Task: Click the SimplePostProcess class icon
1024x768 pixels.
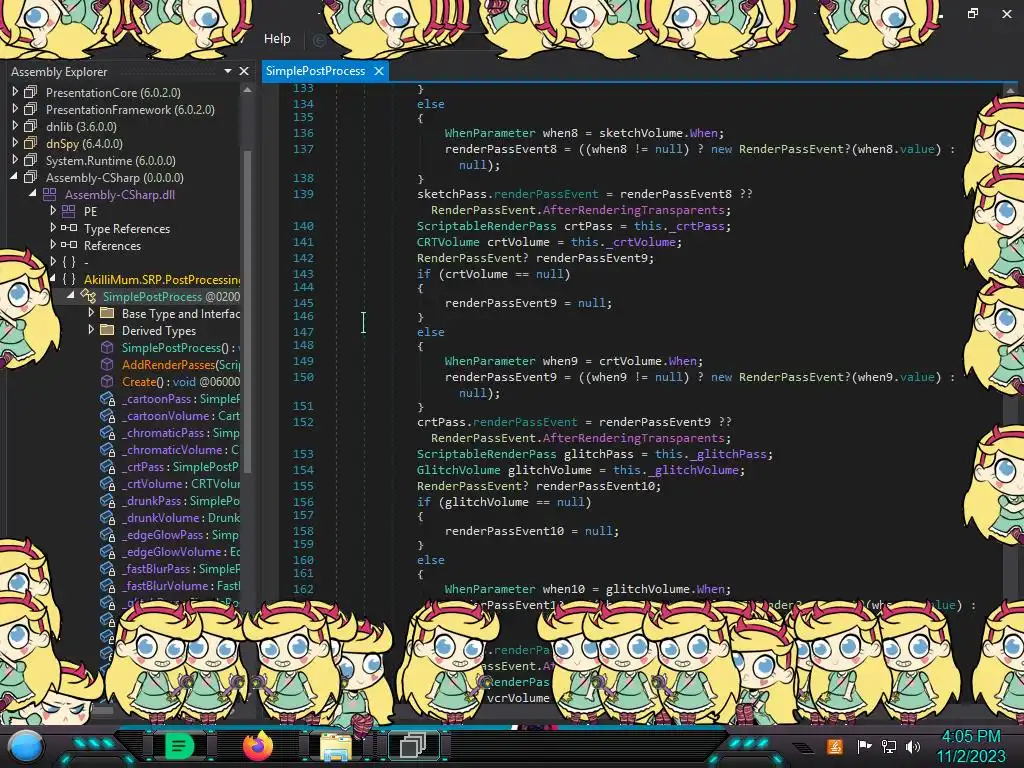Action: [x=88, y=296]
